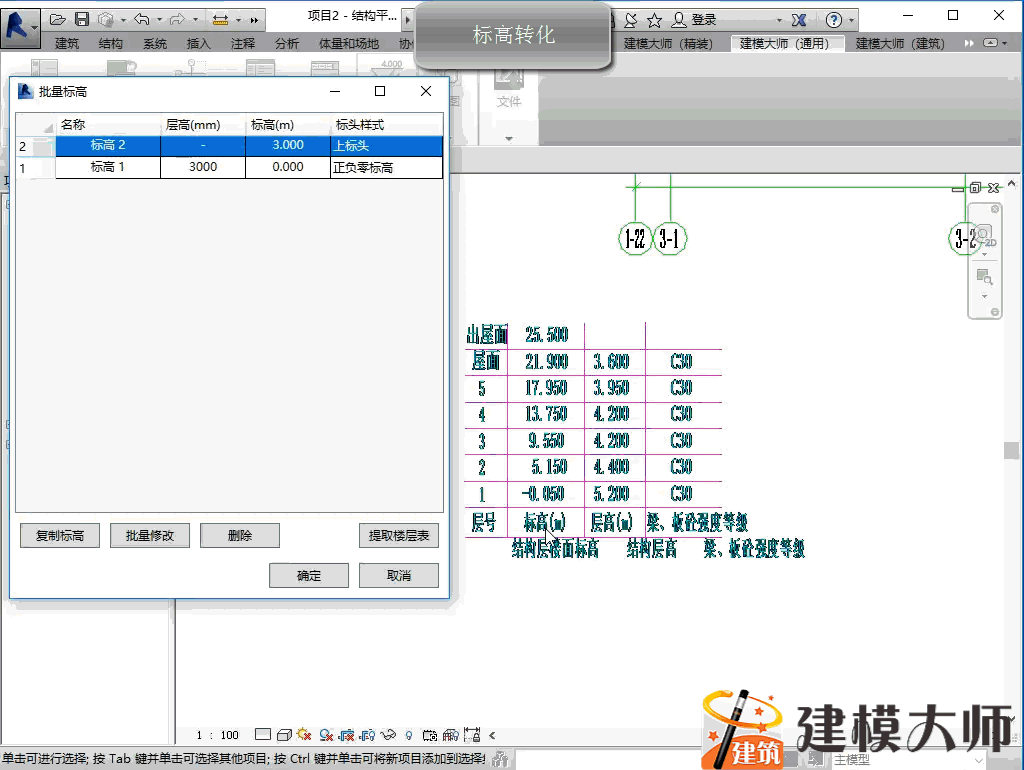
Task: Click the Help question mark icon
Action: [x=833, y=20]
